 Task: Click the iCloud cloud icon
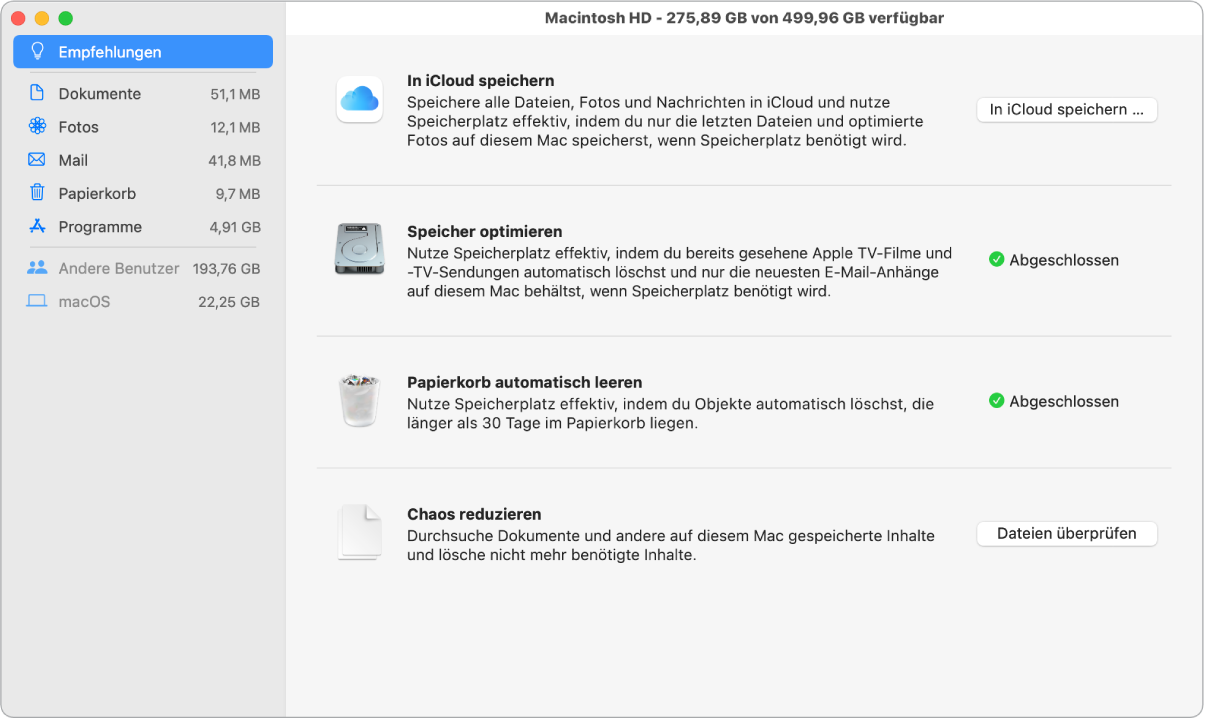pyautogui.click(x=359, y=99)
